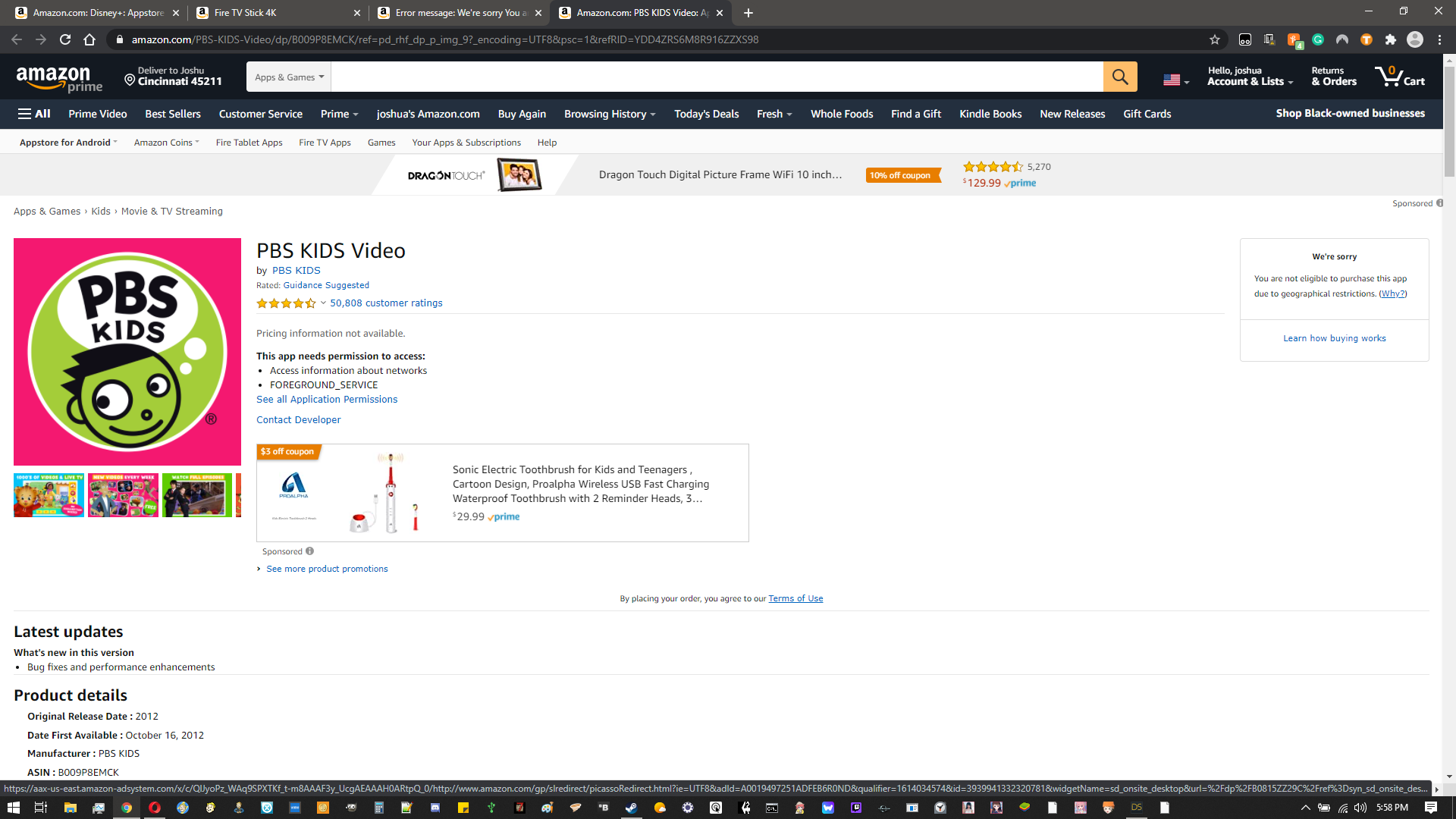This screenshot has width=1456, height=819.
Task: Click the main PBS KIDS app image
Action: [127, 352]
